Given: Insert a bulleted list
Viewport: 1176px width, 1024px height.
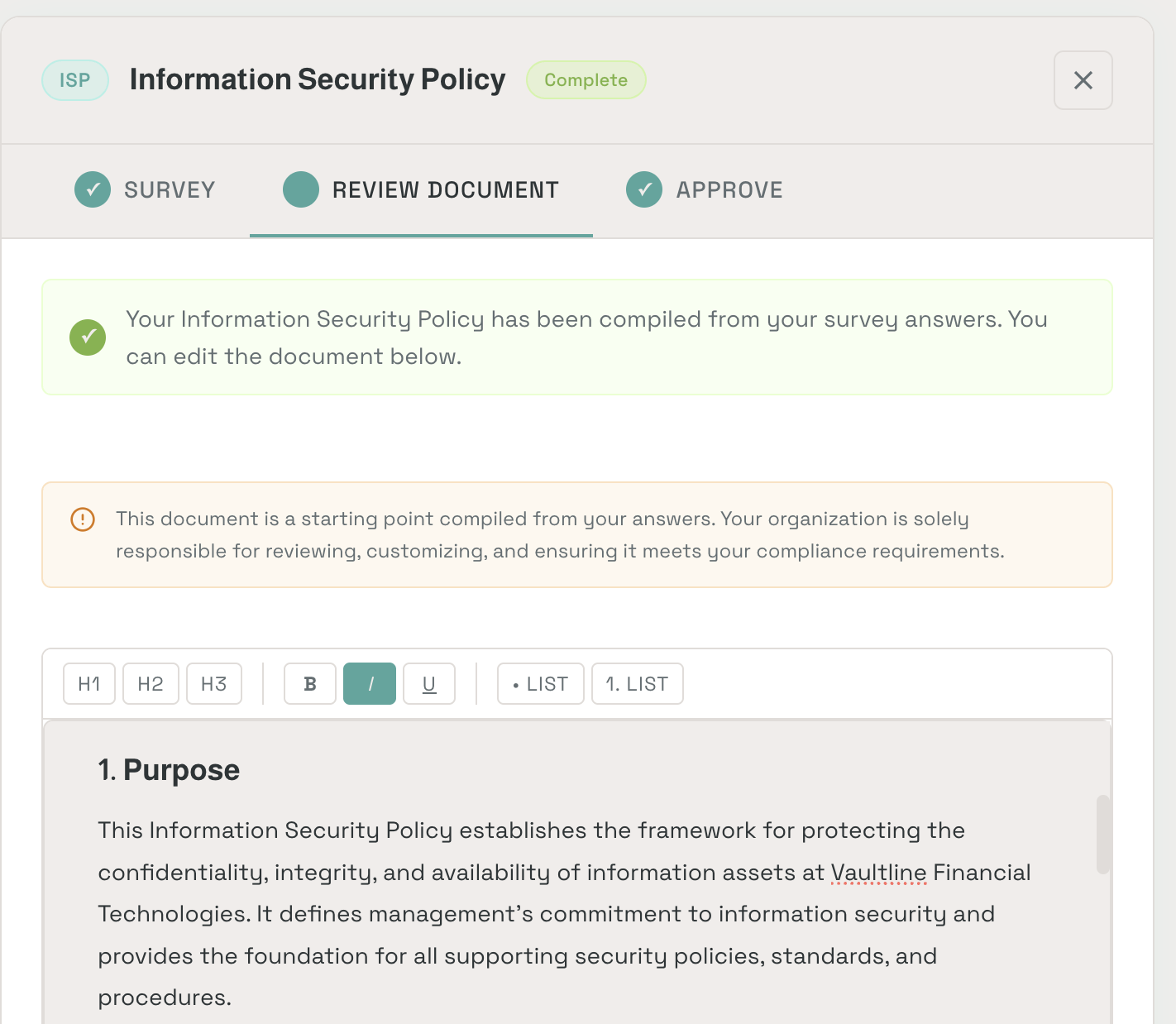Looking at the screenshot, I should click(x=541, y=684).
